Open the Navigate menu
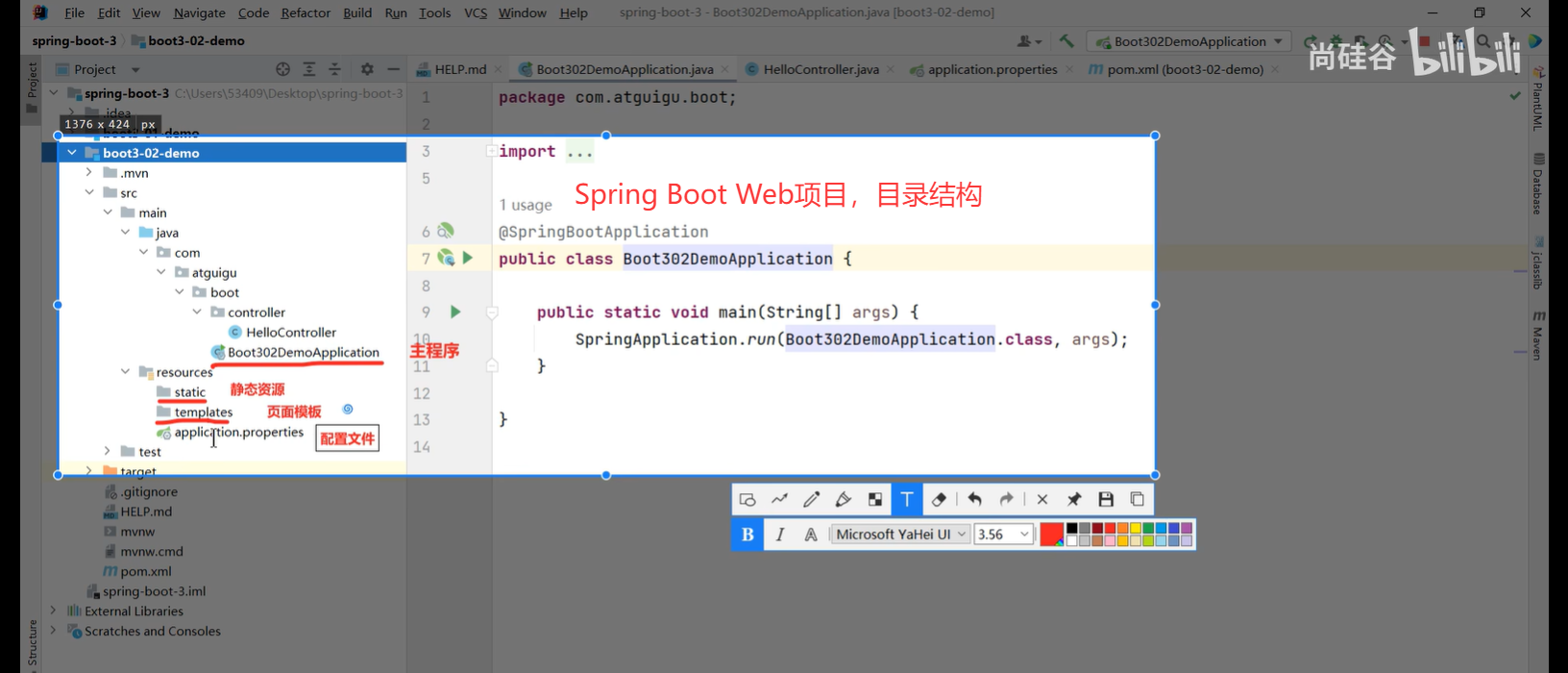The width and height of the screenshot is (1568, 673). click(x=199, y=12)
